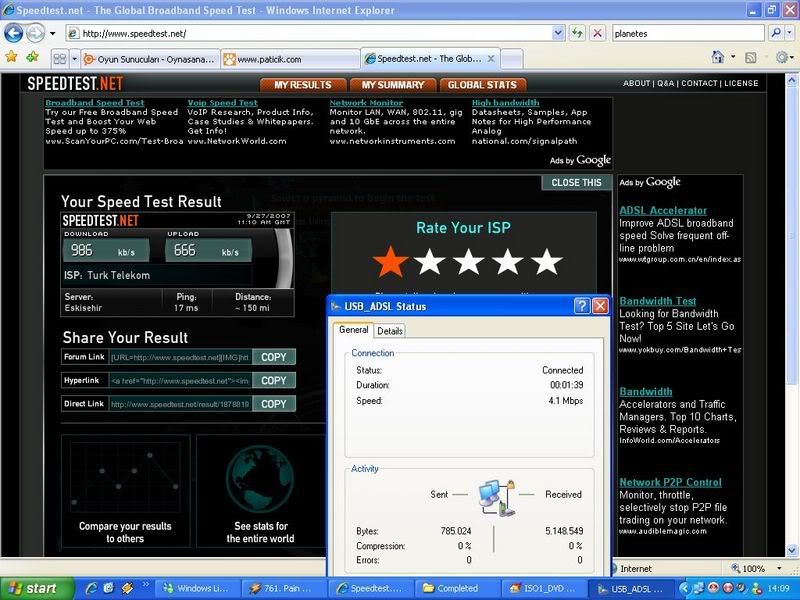Click the SPEEDTEST.NET logo in the header
Screen dimensions: 800x600
coord(76,84)
